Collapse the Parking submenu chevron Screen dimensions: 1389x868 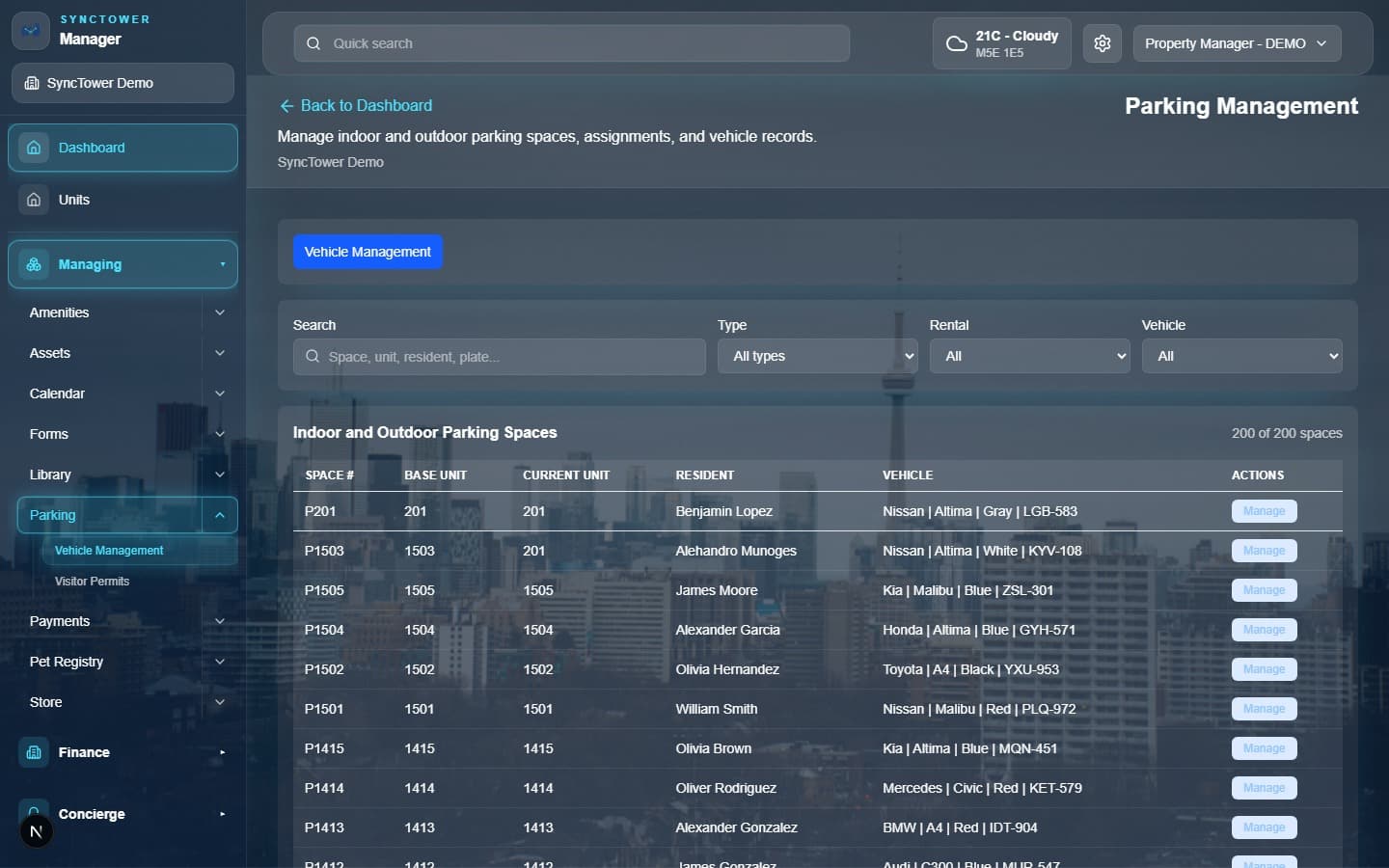(220, 515)
